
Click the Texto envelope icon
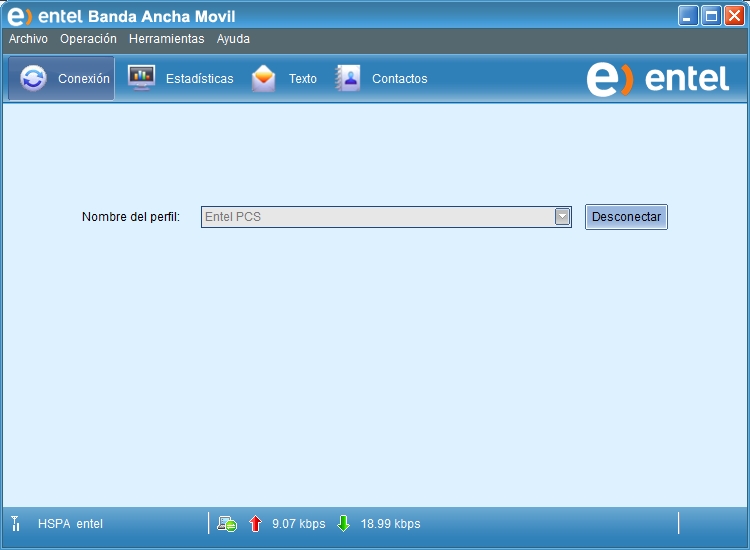(x=264, y=78)
